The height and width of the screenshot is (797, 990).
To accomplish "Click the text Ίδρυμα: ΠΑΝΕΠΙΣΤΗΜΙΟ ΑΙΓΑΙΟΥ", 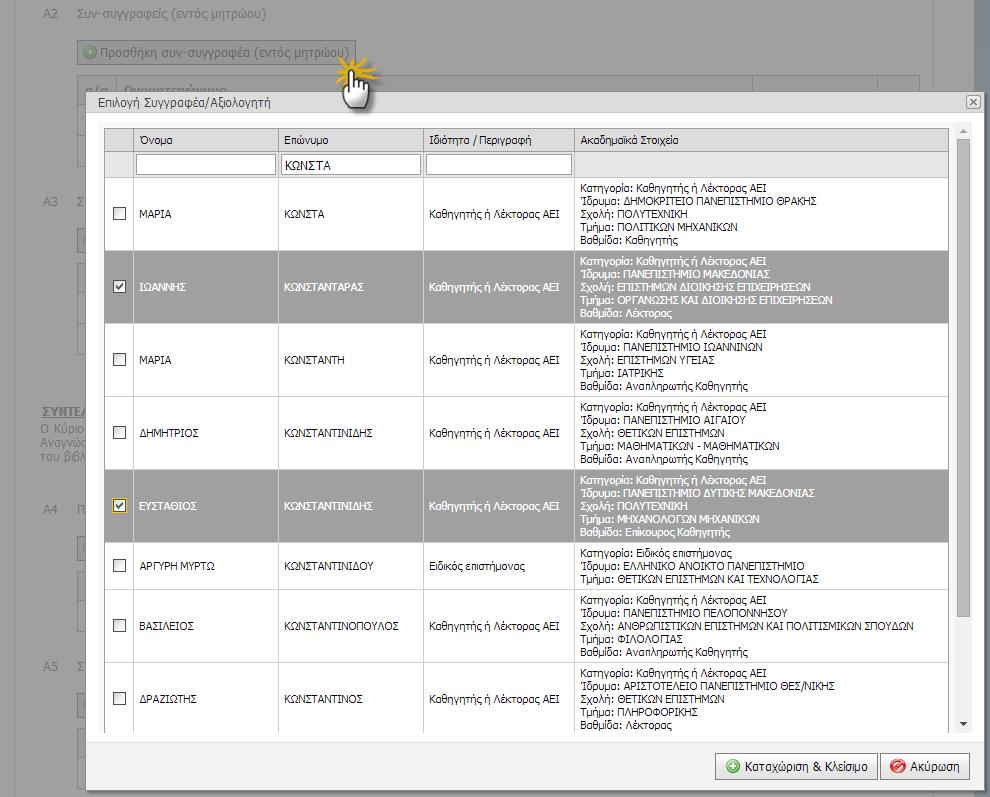I will point(663,420).
